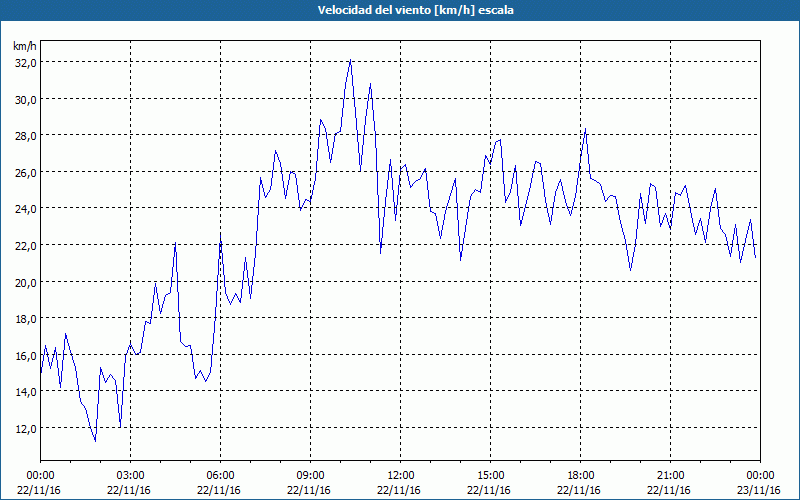The width and height of the screenshot is (800, 500).
Task: Click the 23/11/16 date label
Action: pyautogui.click(x=759, y=490)
